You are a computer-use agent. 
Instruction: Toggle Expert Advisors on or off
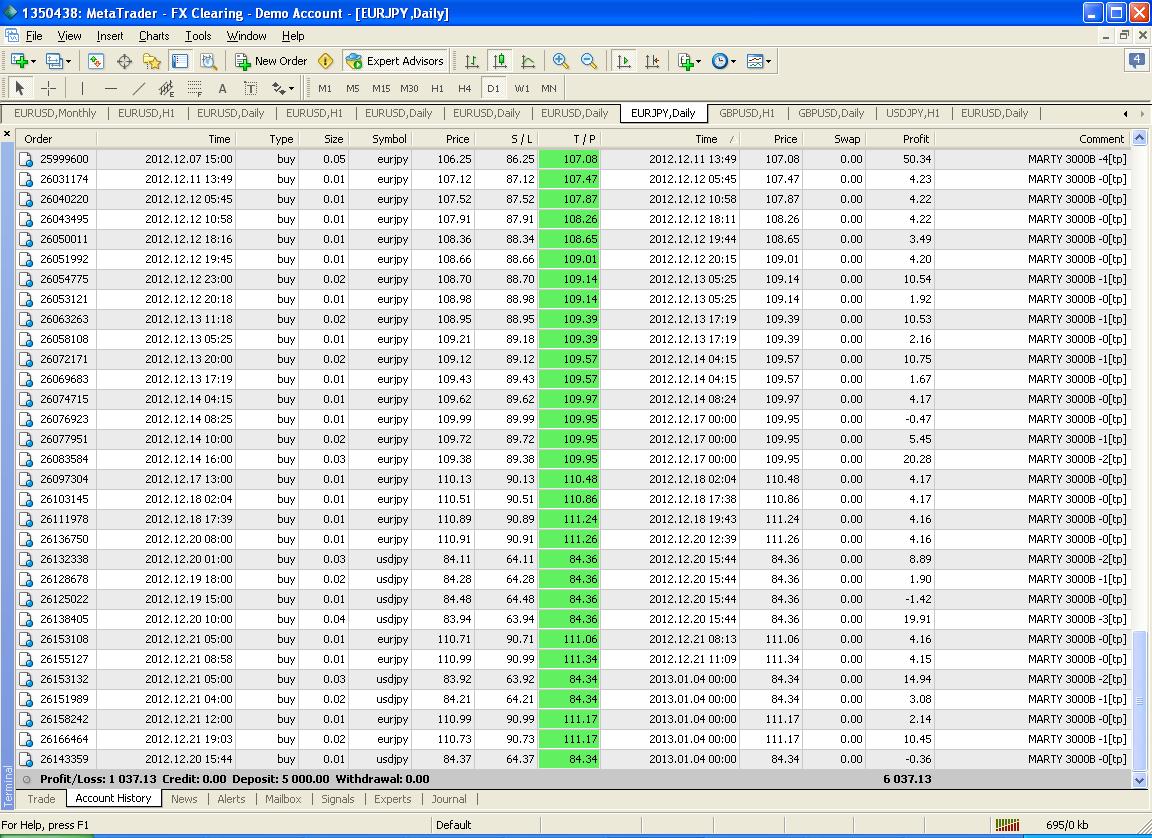tap(395, 62)
